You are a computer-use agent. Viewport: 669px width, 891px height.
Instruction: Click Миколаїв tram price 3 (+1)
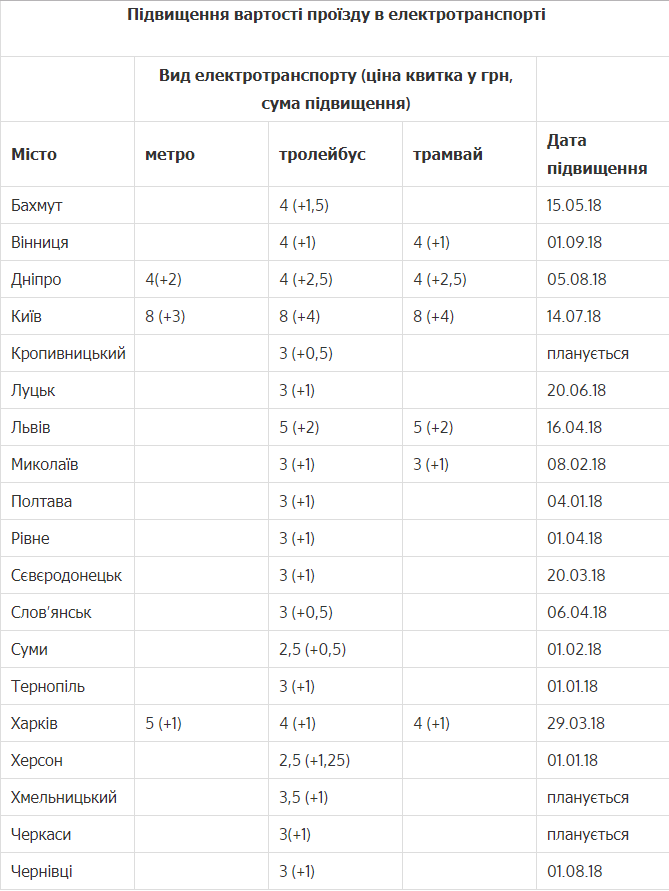coord(431,464)
